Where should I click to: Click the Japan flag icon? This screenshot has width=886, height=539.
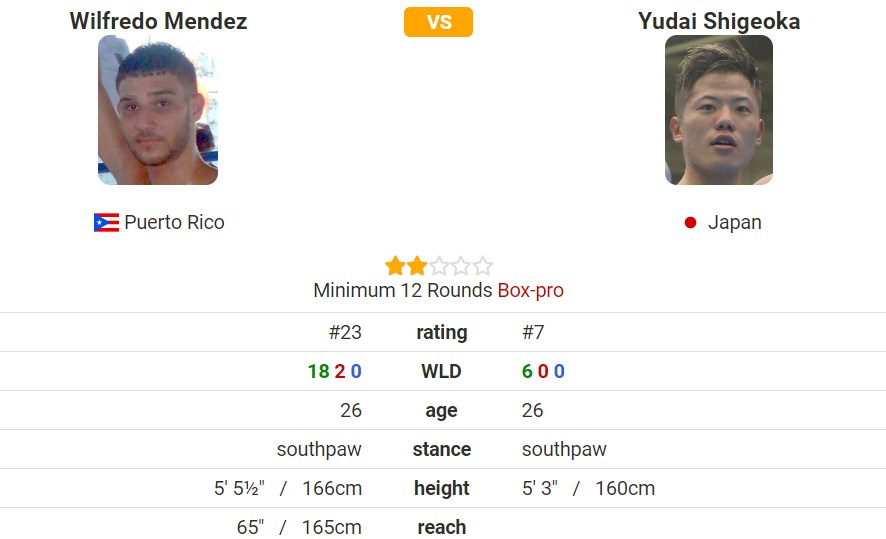pos(690,223)
